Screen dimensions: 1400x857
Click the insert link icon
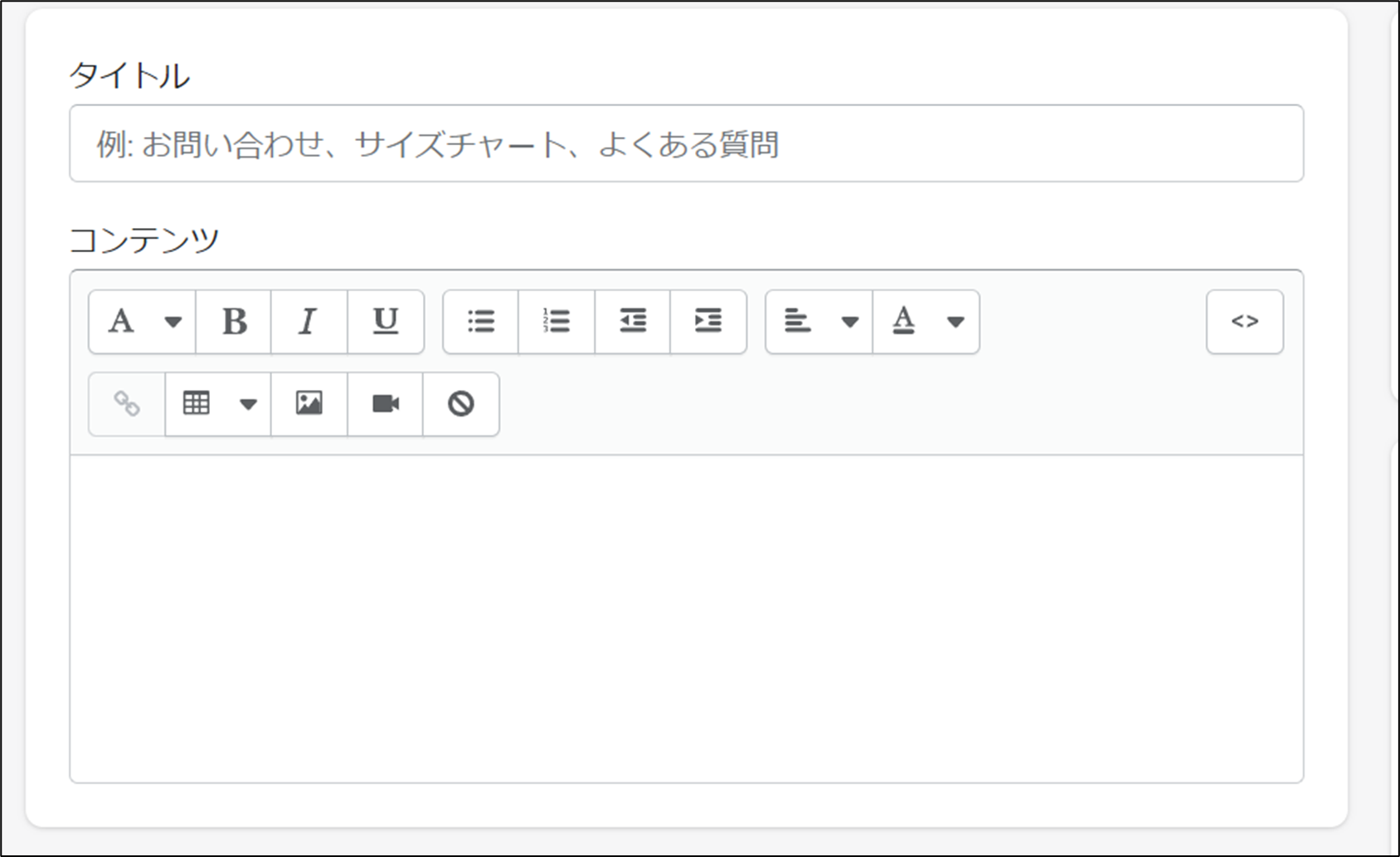tap(127, 404)
